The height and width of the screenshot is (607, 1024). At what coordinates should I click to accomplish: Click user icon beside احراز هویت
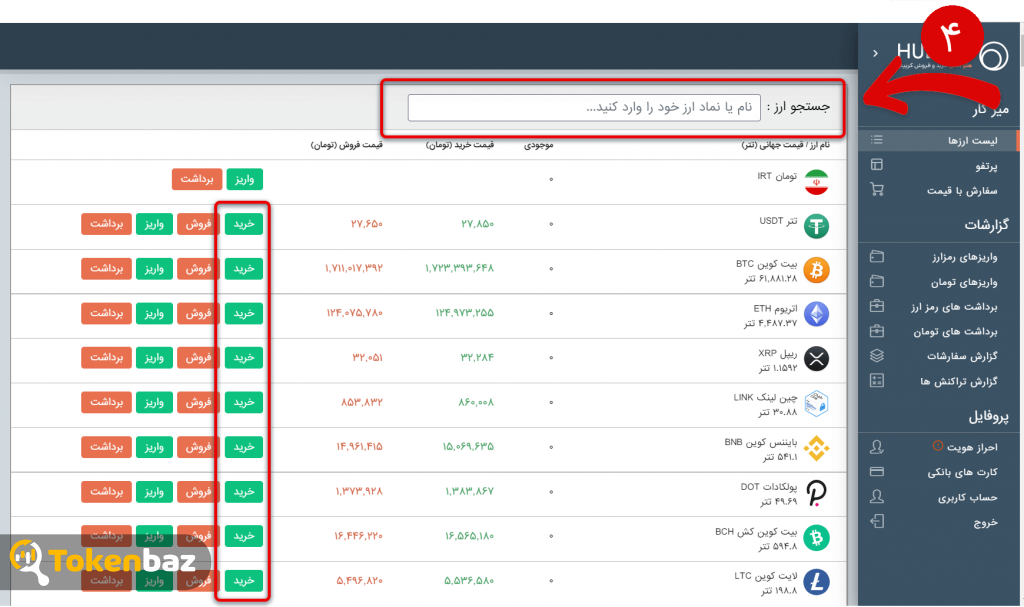pyautogui.click(x=877, y=447)
